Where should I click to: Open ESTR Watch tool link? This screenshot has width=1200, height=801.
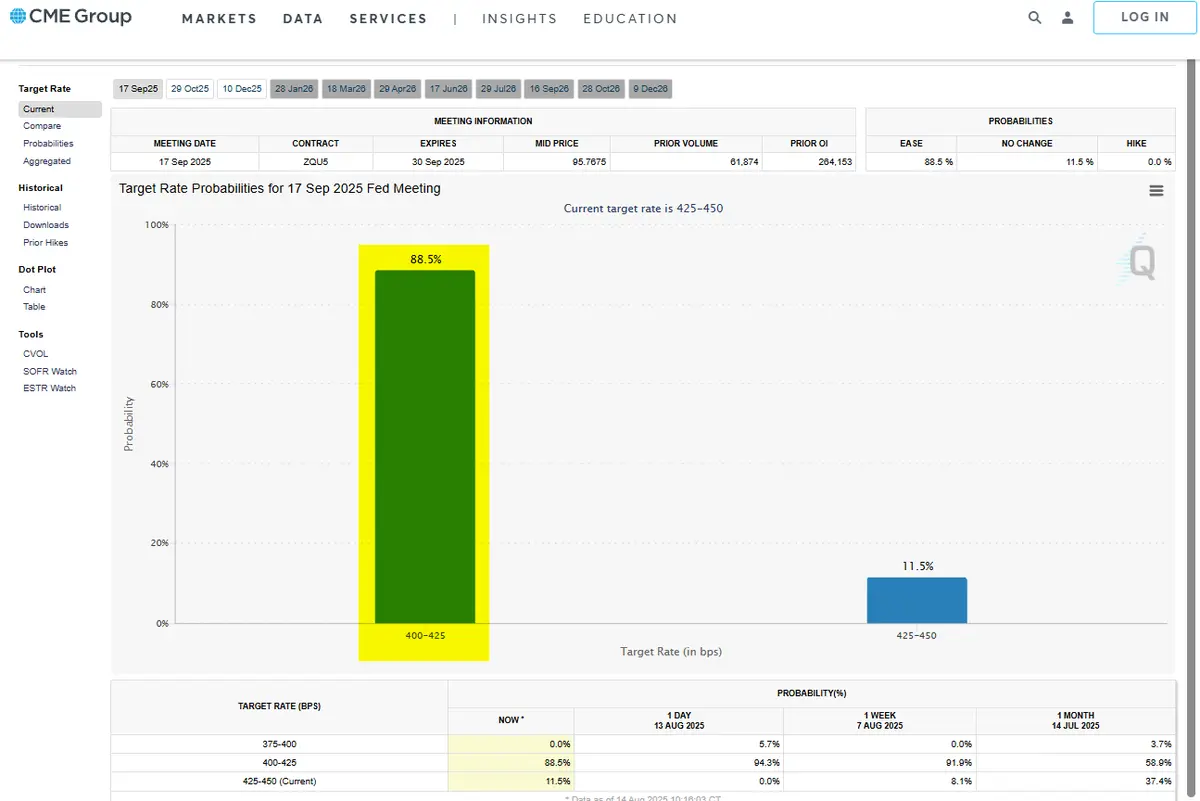click(49, 388)
